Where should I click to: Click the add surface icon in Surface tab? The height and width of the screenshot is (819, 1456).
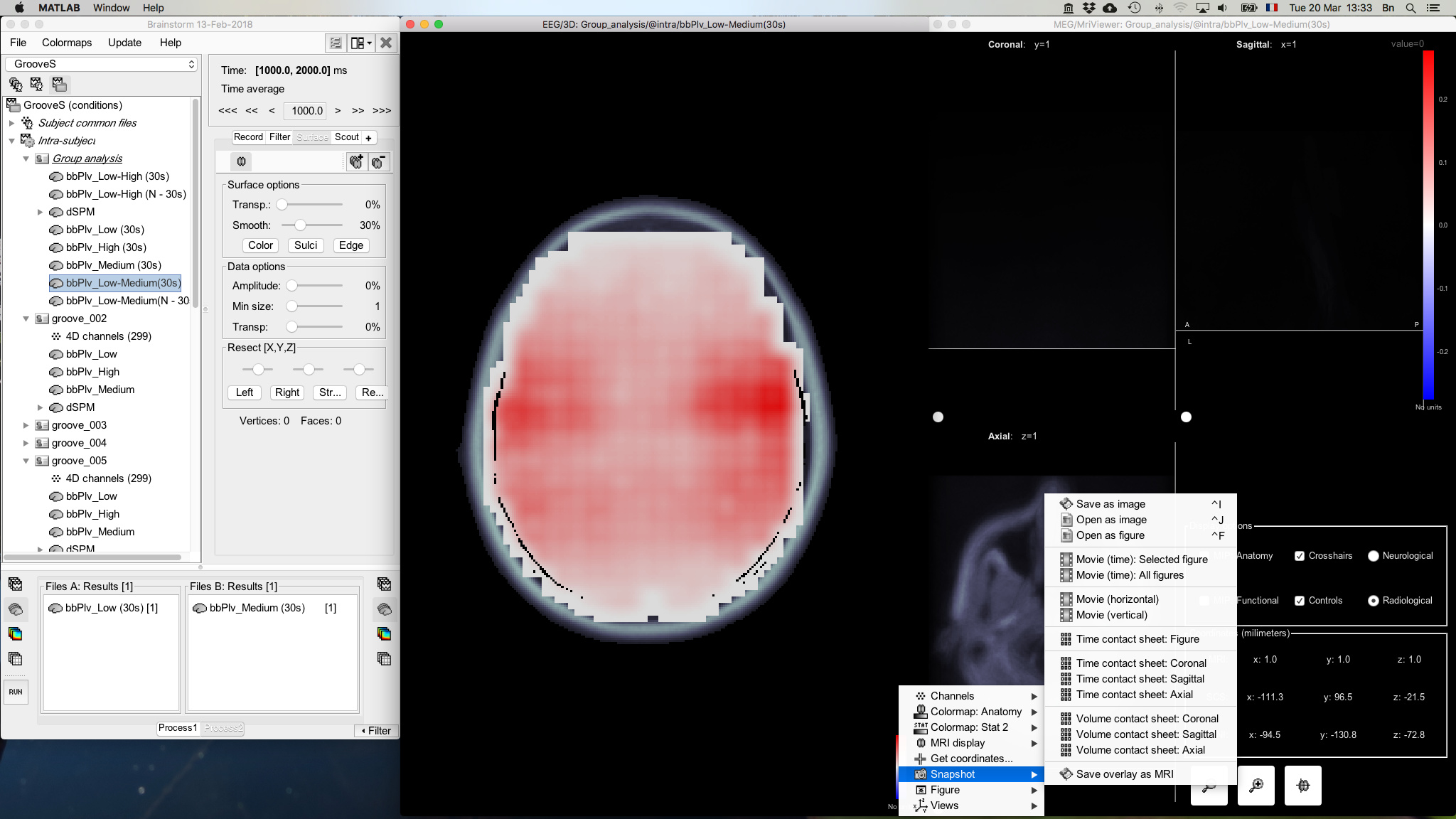[x=356, y=162]
